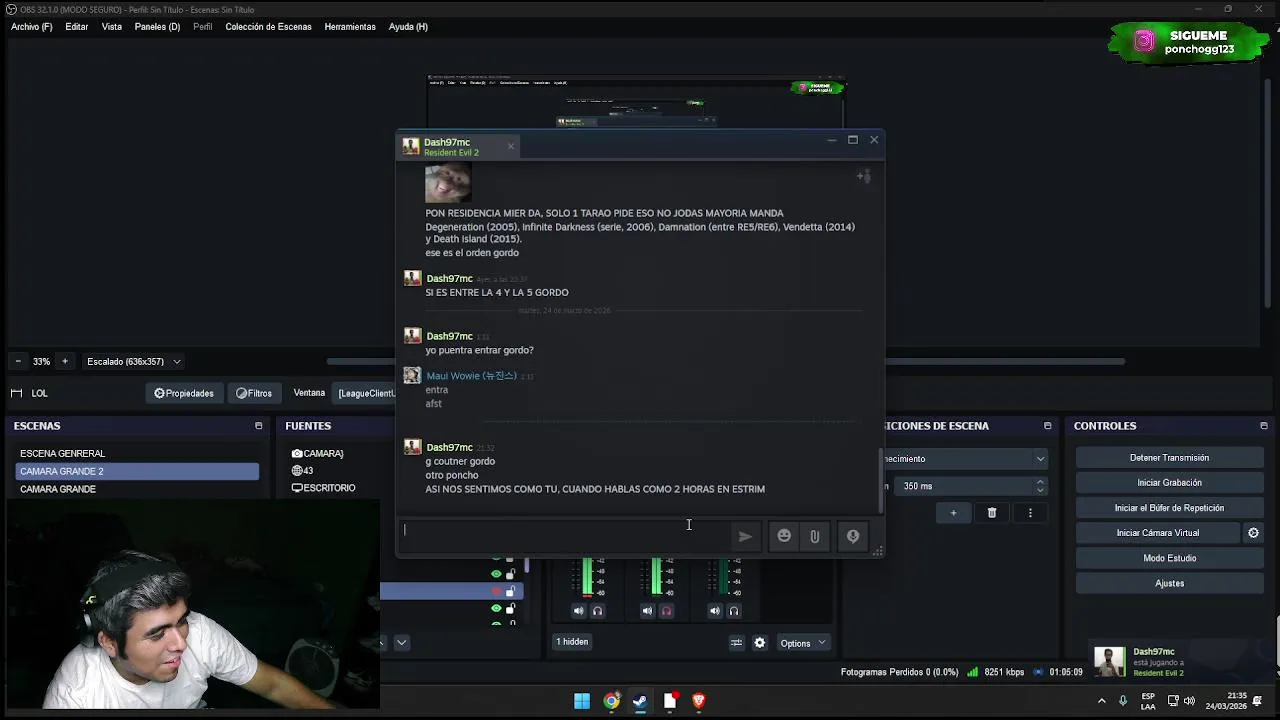This screenshot has width=1280, height=720.
Task: Adjust the 350 ms duration stepper
Action: point(1040,486)
